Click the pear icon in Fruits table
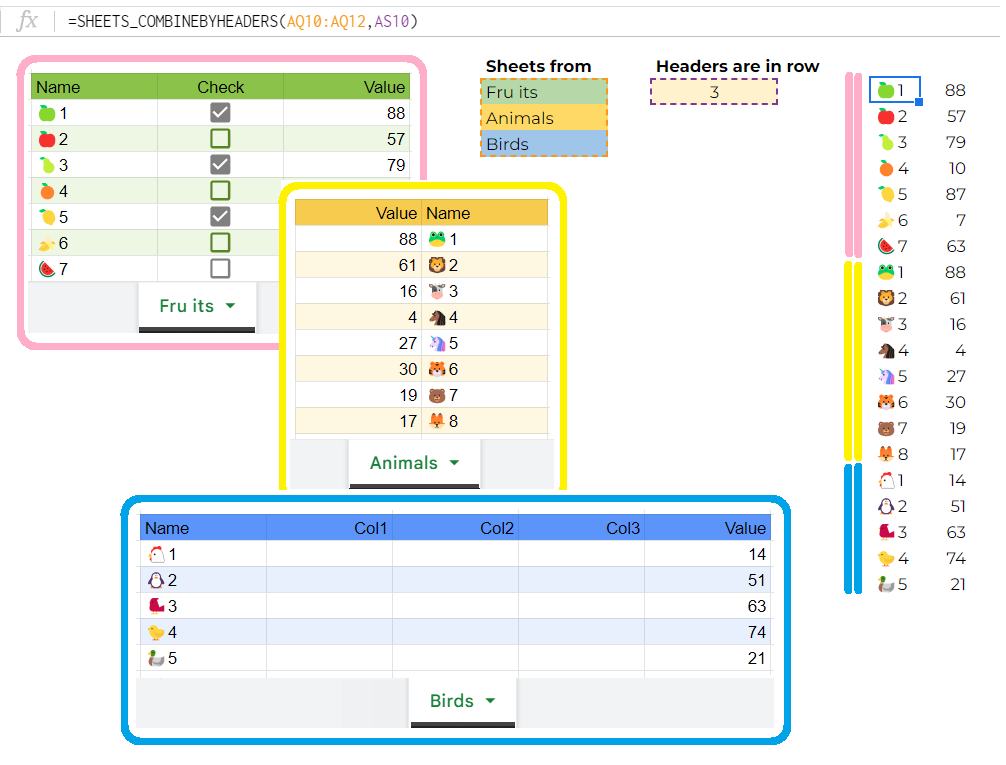Viewport: 1006px width, 765px height. (x=47, y=165)
